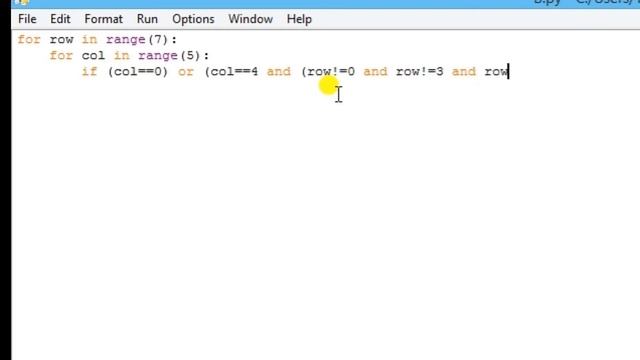Open the File menu

27,19
